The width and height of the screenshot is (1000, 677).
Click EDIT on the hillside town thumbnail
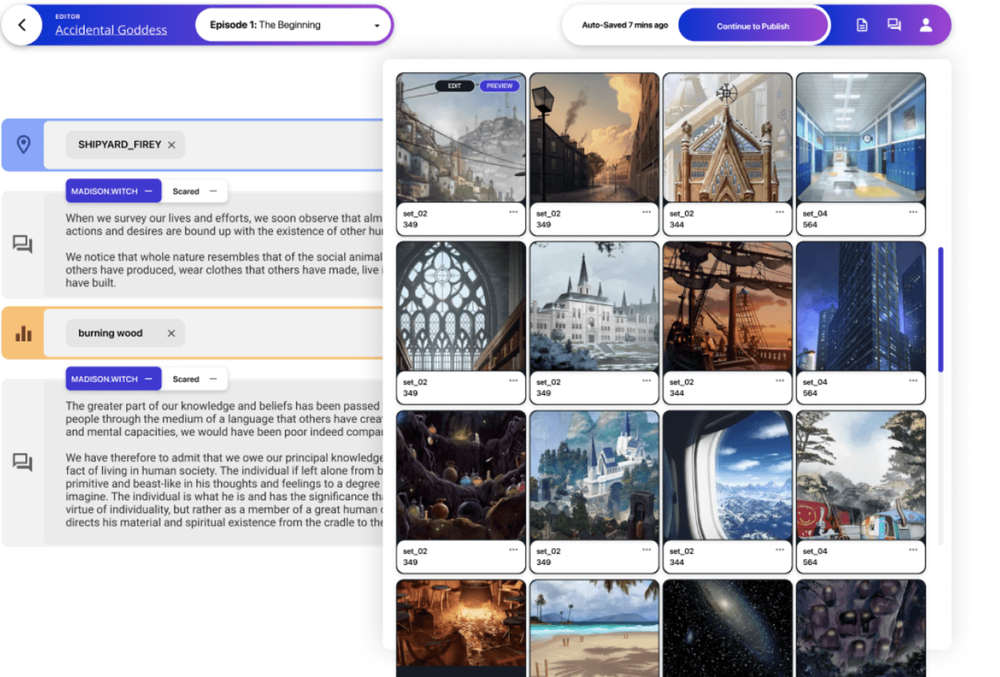tap(454, 86)
